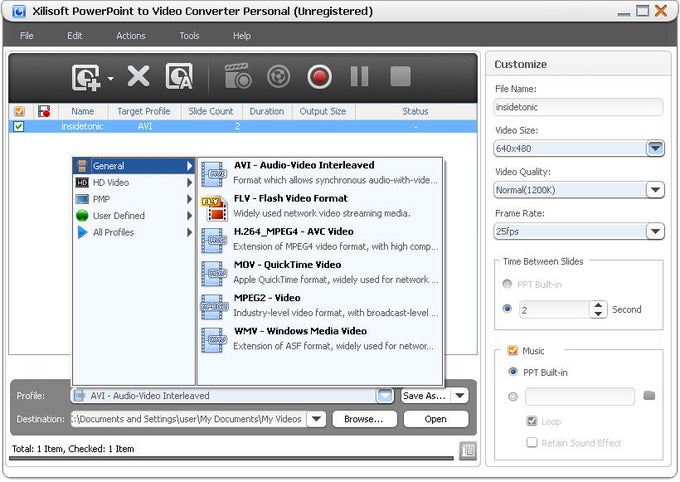Open the Edit menu

click(x=75, y=36)
